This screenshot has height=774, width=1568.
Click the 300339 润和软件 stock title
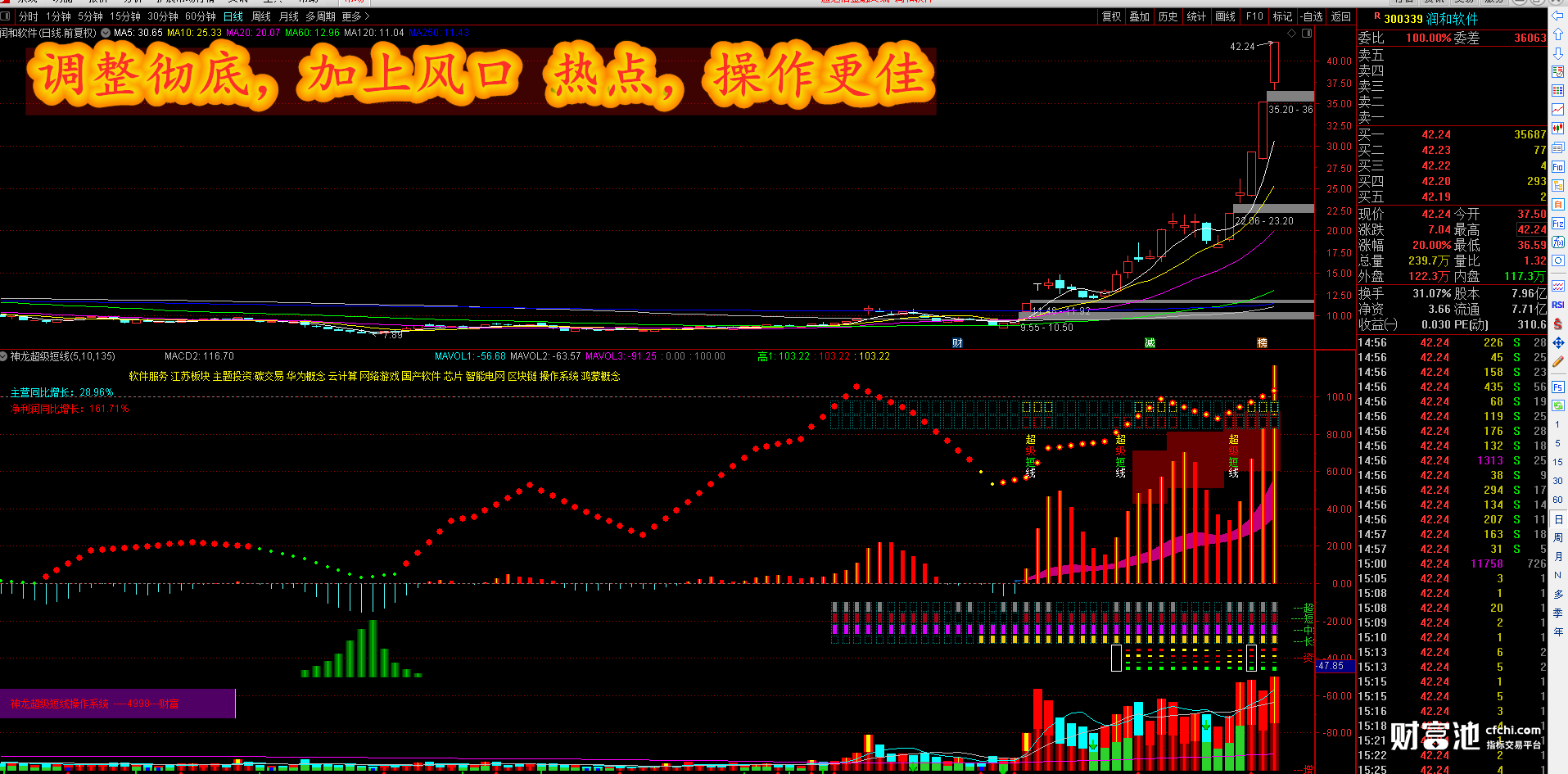[1431, 19]
